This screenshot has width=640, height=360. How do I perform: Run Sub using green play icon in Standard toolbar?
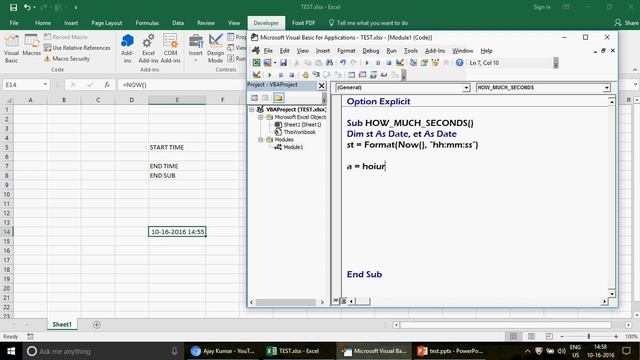pyautogui.click(x=367, y=63)
